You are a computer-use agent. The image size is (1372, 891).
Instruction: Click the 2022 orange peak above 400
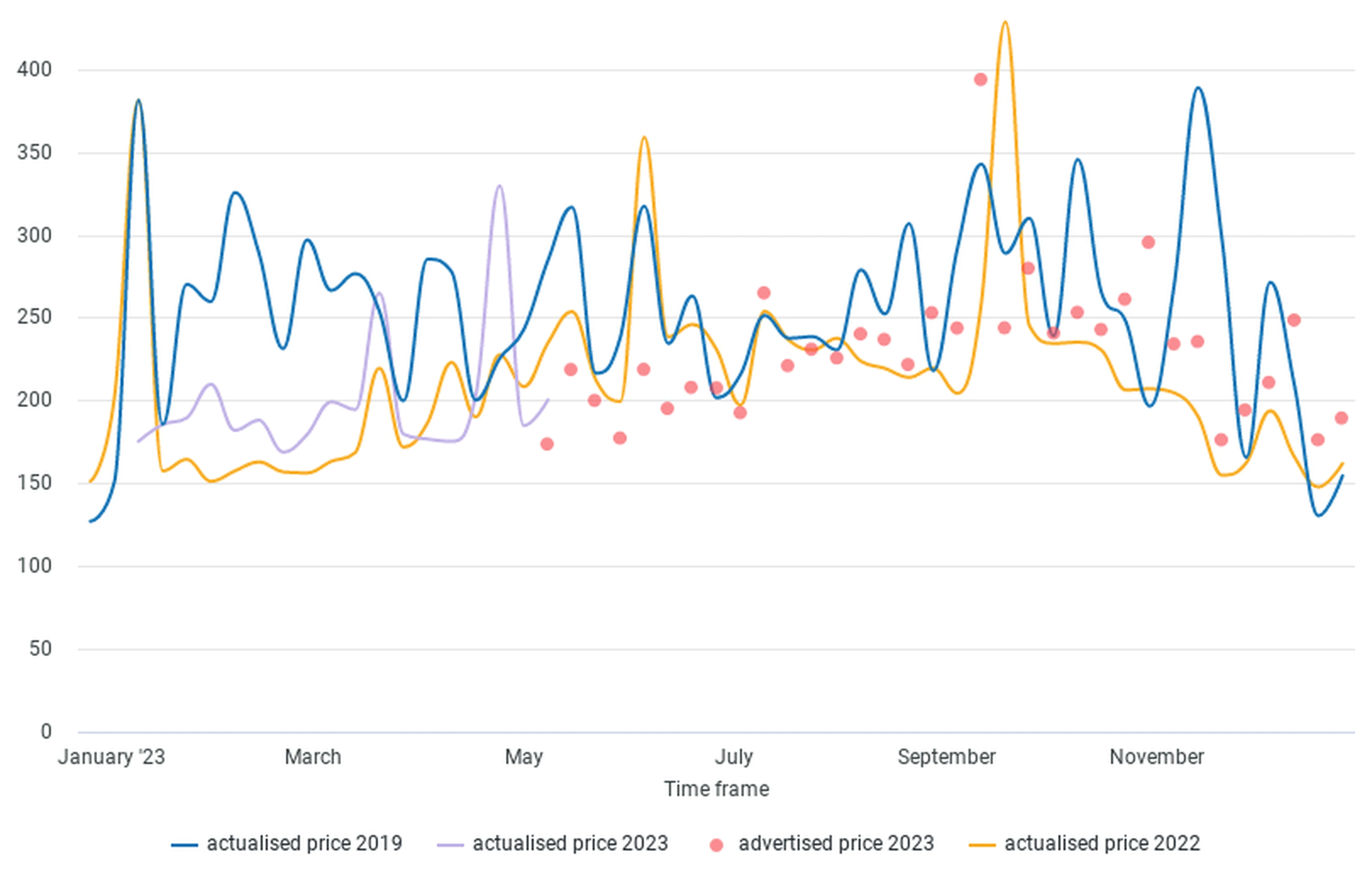pyautogui.click(x=1005, y=23)
